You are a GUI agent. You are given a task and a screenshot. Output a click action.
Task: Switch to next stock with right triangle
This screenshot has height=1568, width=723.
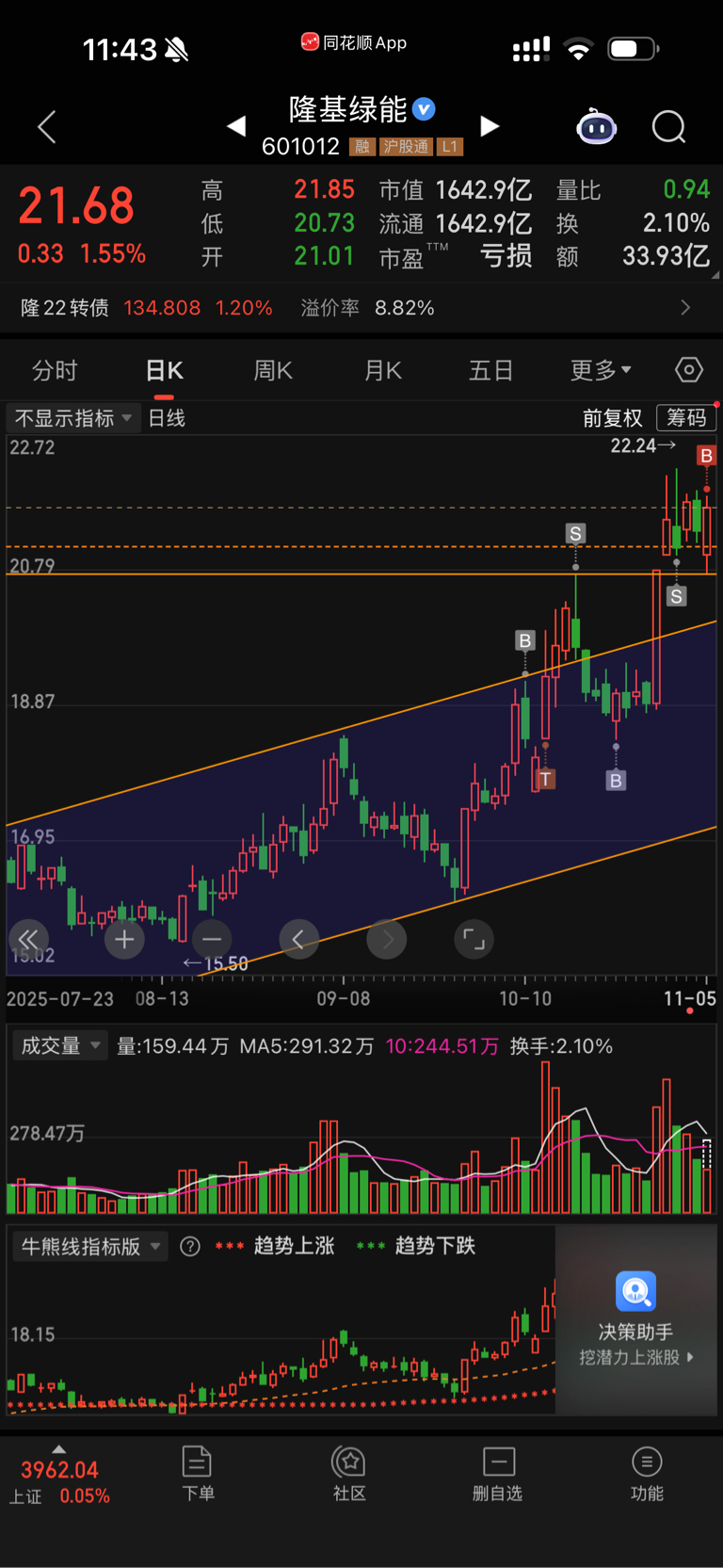[490, 125]
